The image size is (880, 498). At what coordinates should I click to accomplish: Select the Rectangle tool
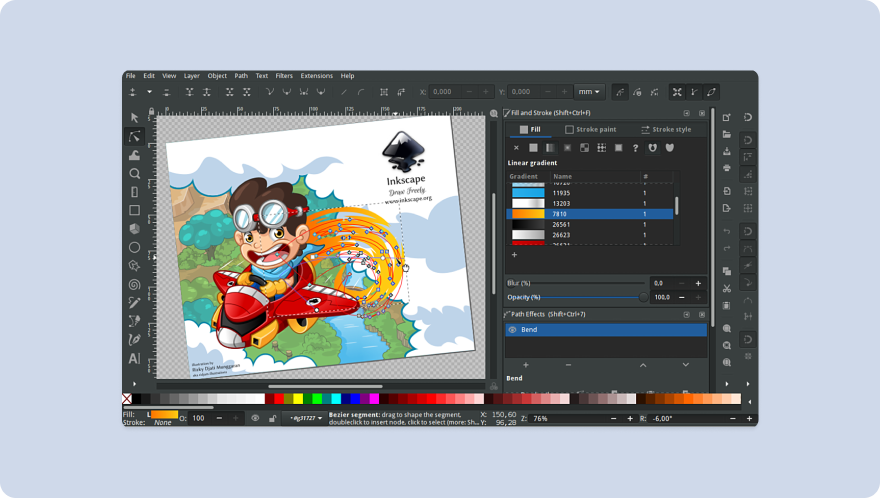tap(134, 210)
